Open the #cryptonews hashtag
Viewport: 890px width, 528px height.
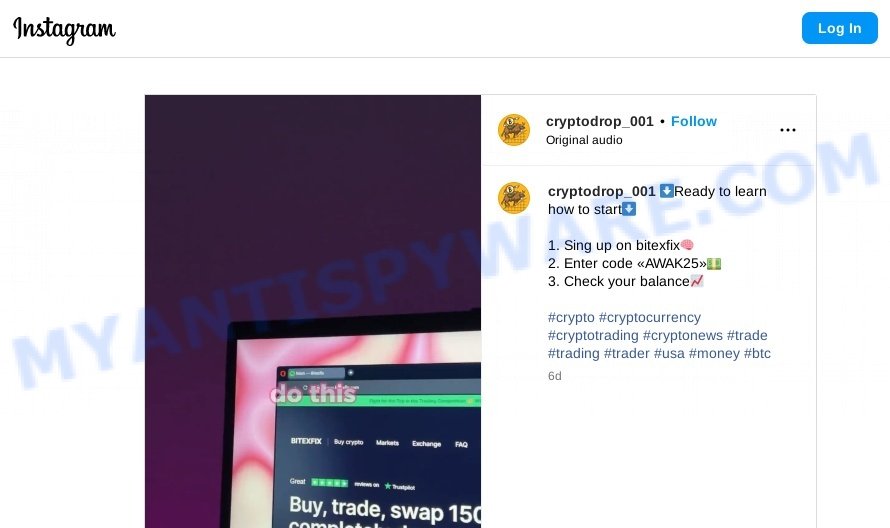(682, 336)
